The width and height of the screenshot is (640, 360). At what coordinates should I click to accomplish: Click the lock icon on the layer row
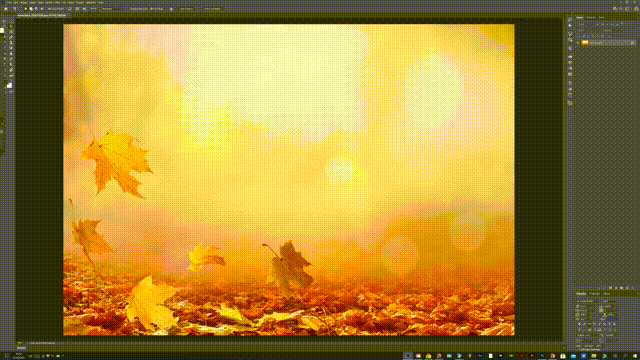pyautogui.click(x=632, y=42)
